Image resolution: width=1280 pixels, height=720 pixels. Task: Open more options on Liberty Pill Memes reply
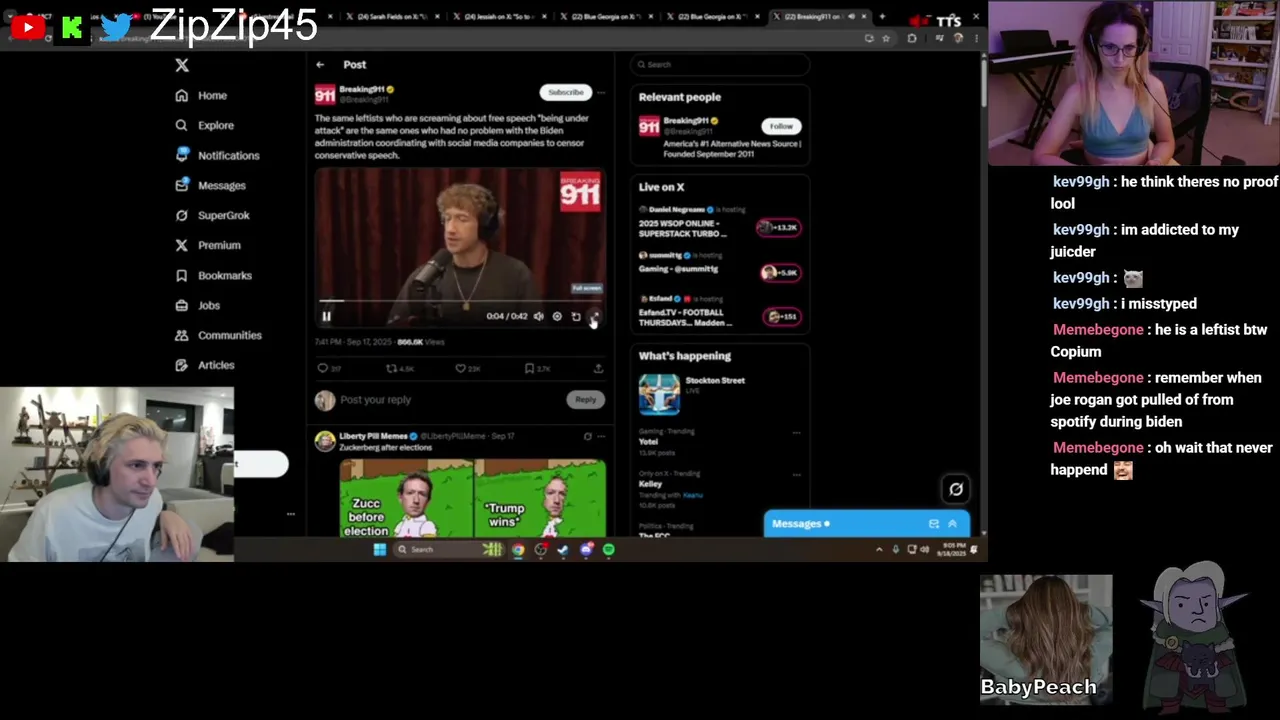click(601, 436)
